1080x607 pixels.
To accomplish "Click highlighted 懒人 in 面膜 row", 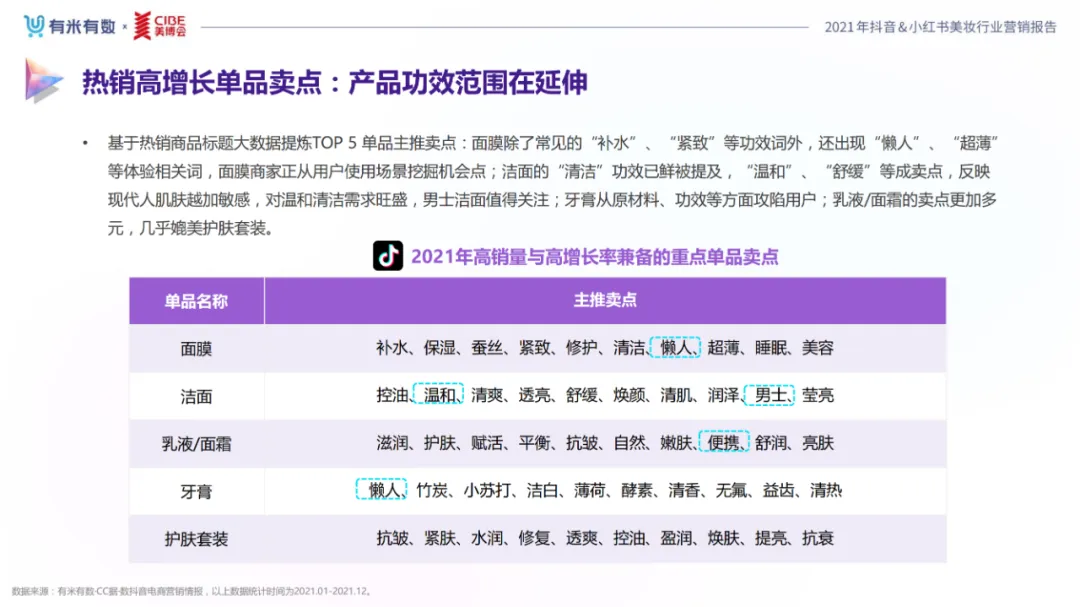I will pos(675,348).
